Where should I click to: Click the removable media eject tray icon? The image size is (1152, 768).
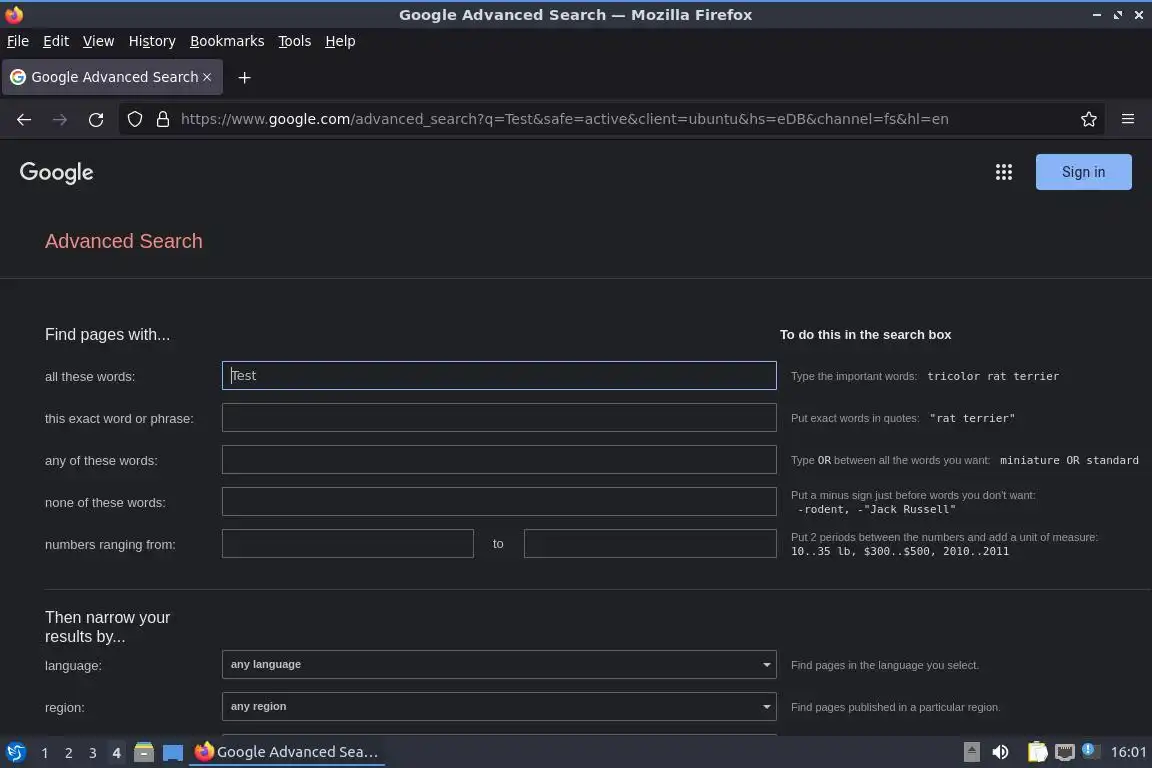[971, 752]
